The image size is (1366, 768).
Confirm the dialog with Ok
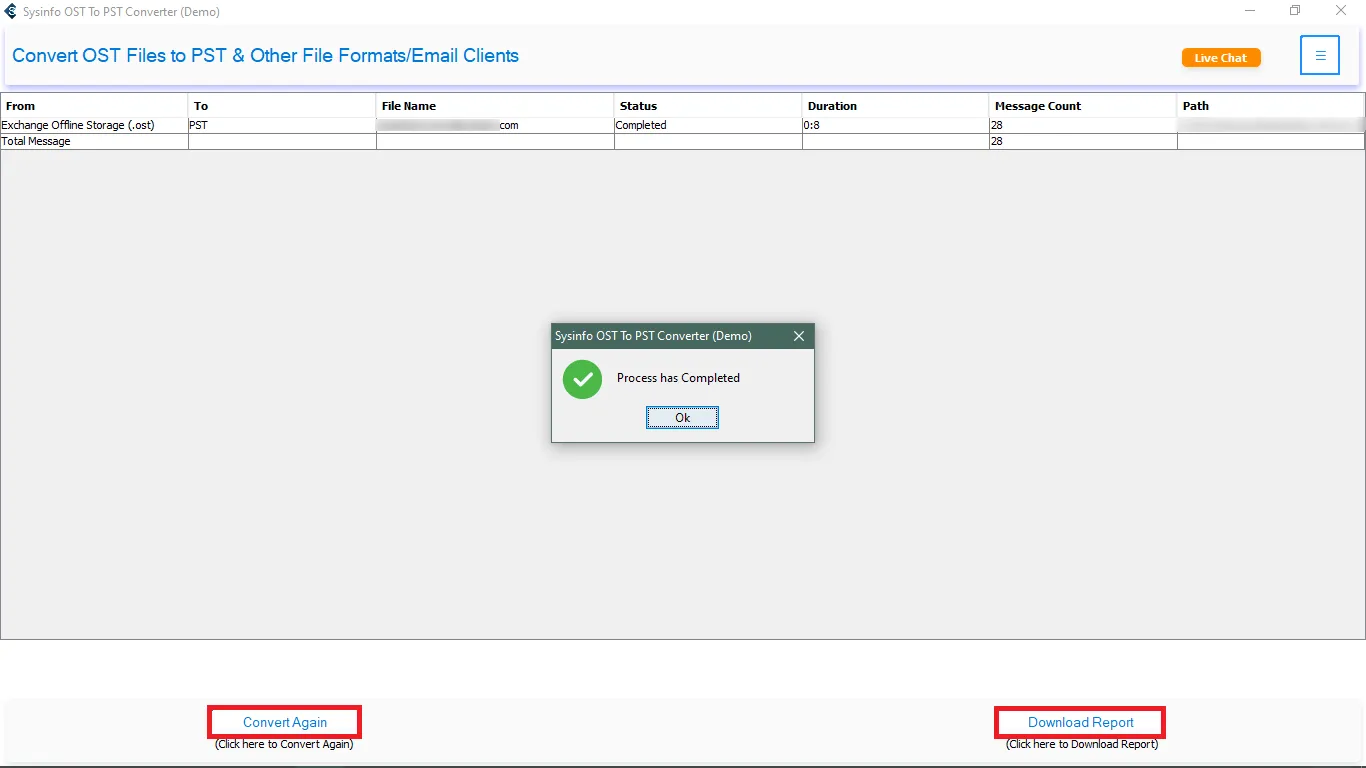(682, 418)
